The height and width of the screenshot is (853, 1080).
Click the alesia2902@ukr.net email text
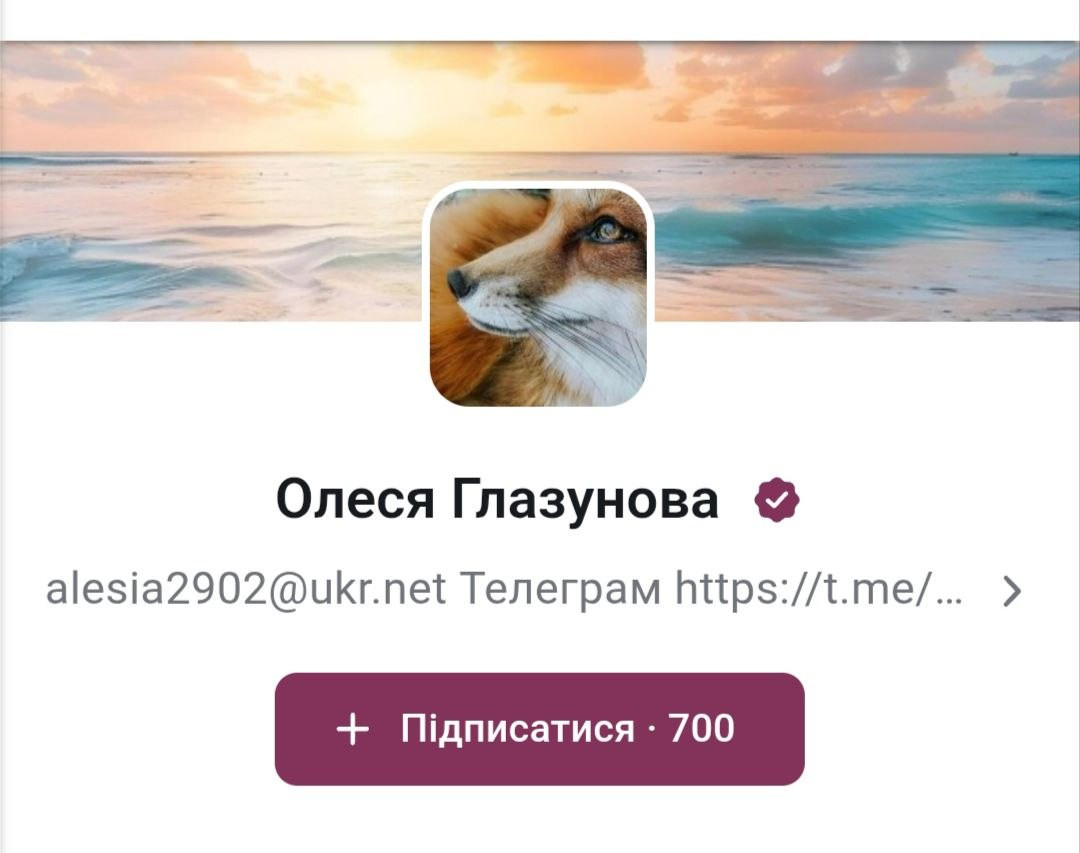click(x=246, y=590)
